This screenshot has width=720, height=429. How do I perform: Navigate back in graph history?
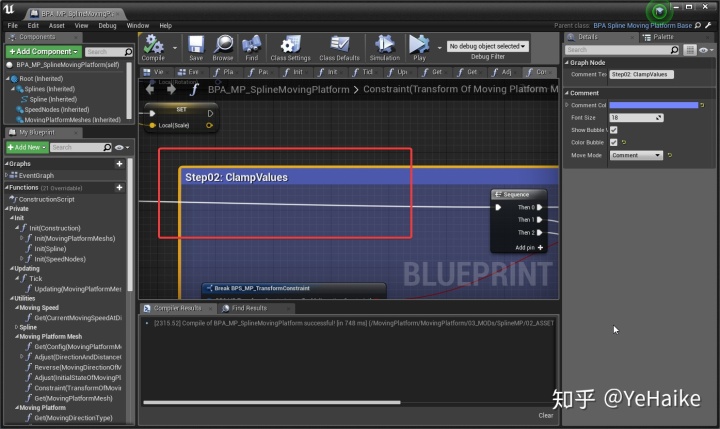click(x=150, y=89)
